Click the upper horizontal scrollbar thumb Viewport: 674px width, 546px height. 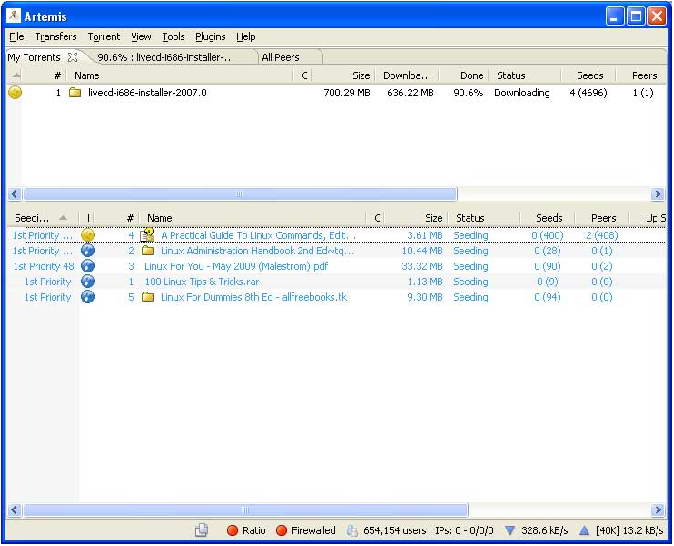(240, 194)
